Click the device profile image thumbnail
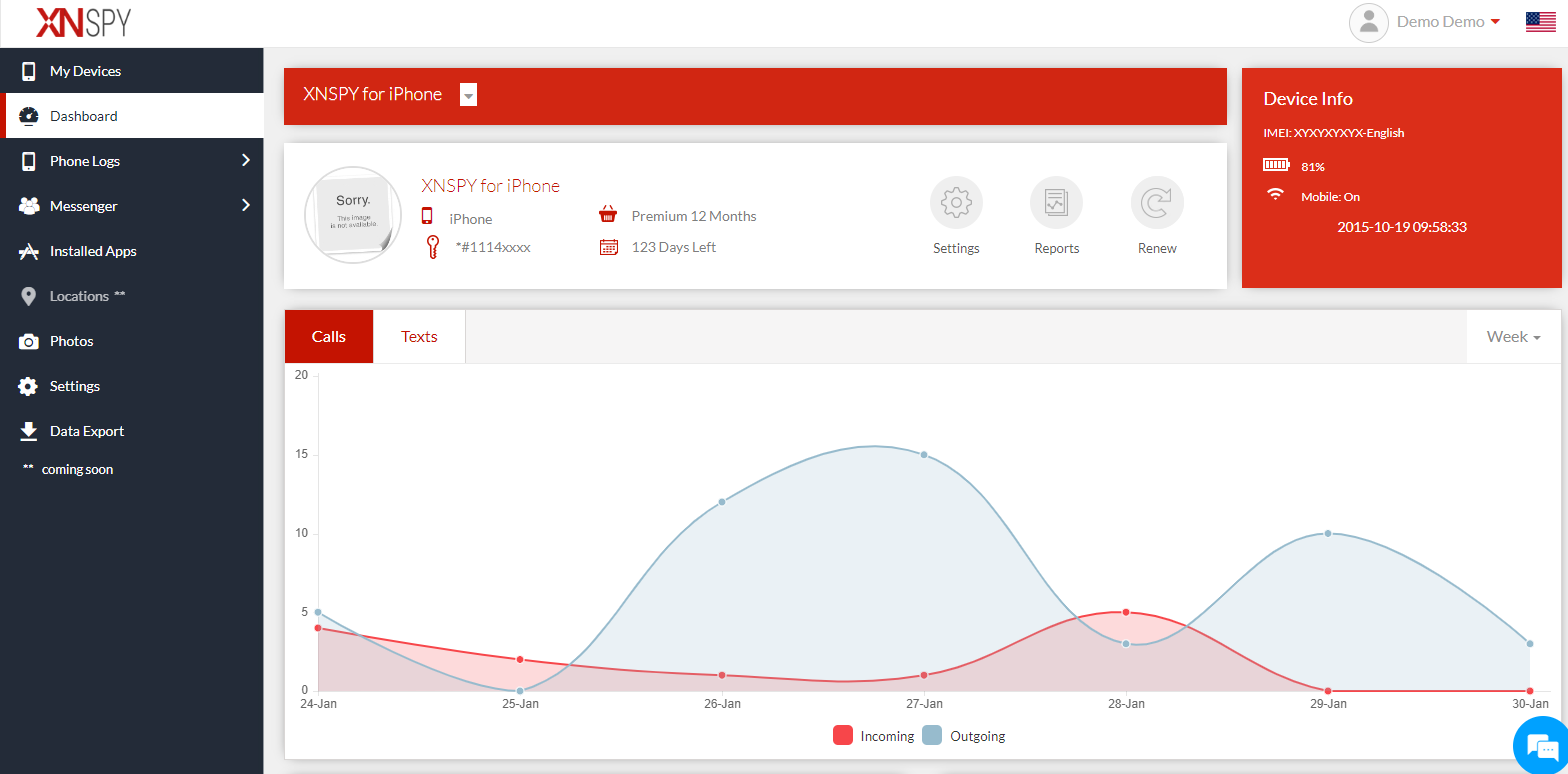This screenshot has height=774, width=1568. (x=353, y=215)
